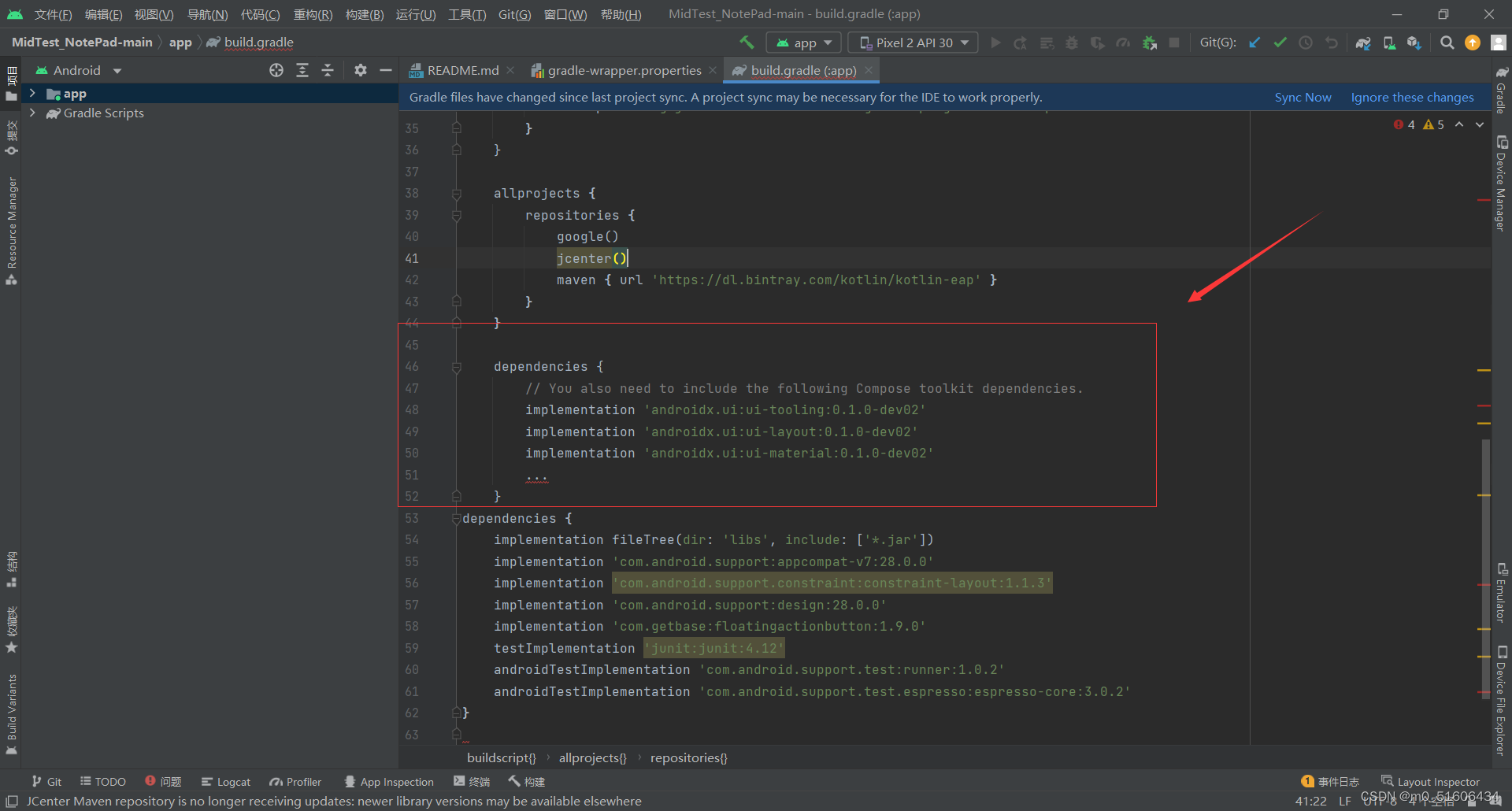Image resolution: width=1512 pixels, height=811 pixels.
Task: Open the 帮助(H) menu
Action: click(x=621, y=14)
